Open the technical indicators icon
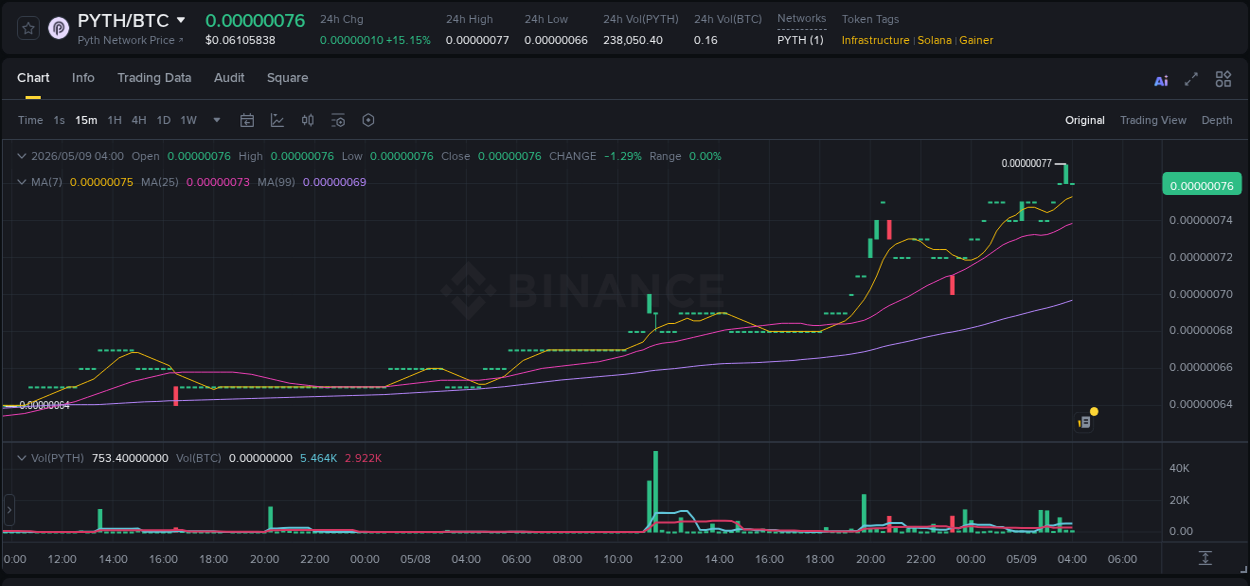Viewport: 1250px width, 586px height. (277, 120)
